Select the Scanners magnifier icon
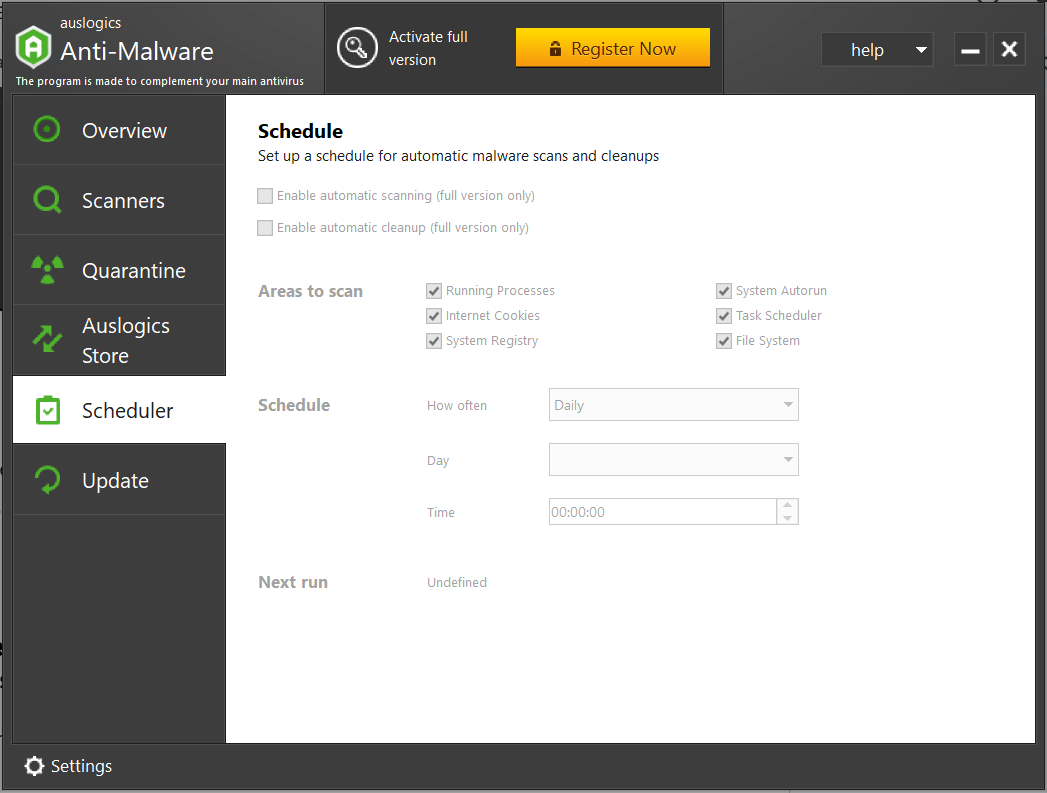The height and width of the screenshot is (793, 1047). point(47,200)
